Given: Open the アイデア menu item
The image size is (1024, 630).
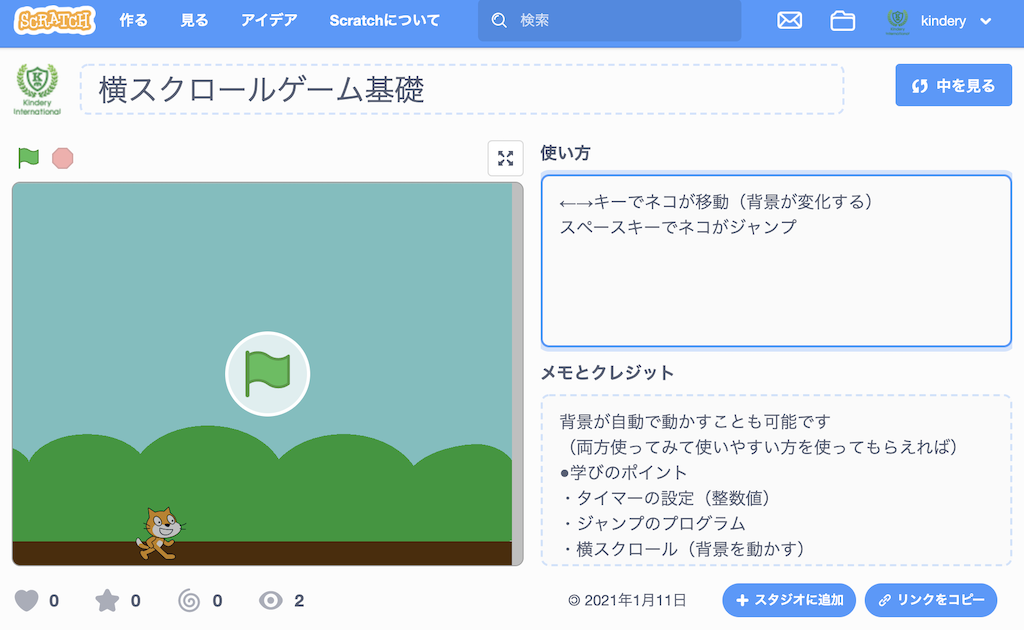Looking at the screenshot, I should (269, 21).
